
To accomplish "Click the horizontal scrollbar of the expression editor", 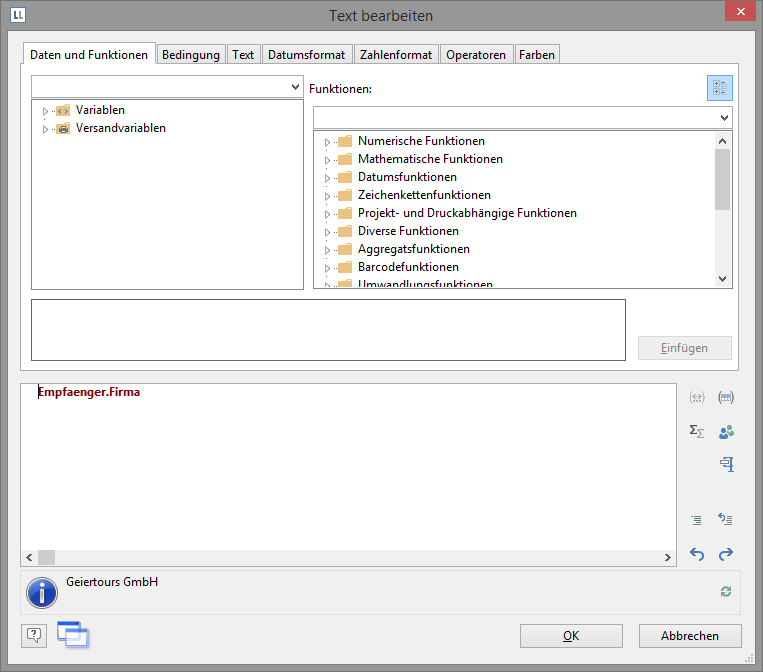I will pyautogui.click(x=348, y=557).
